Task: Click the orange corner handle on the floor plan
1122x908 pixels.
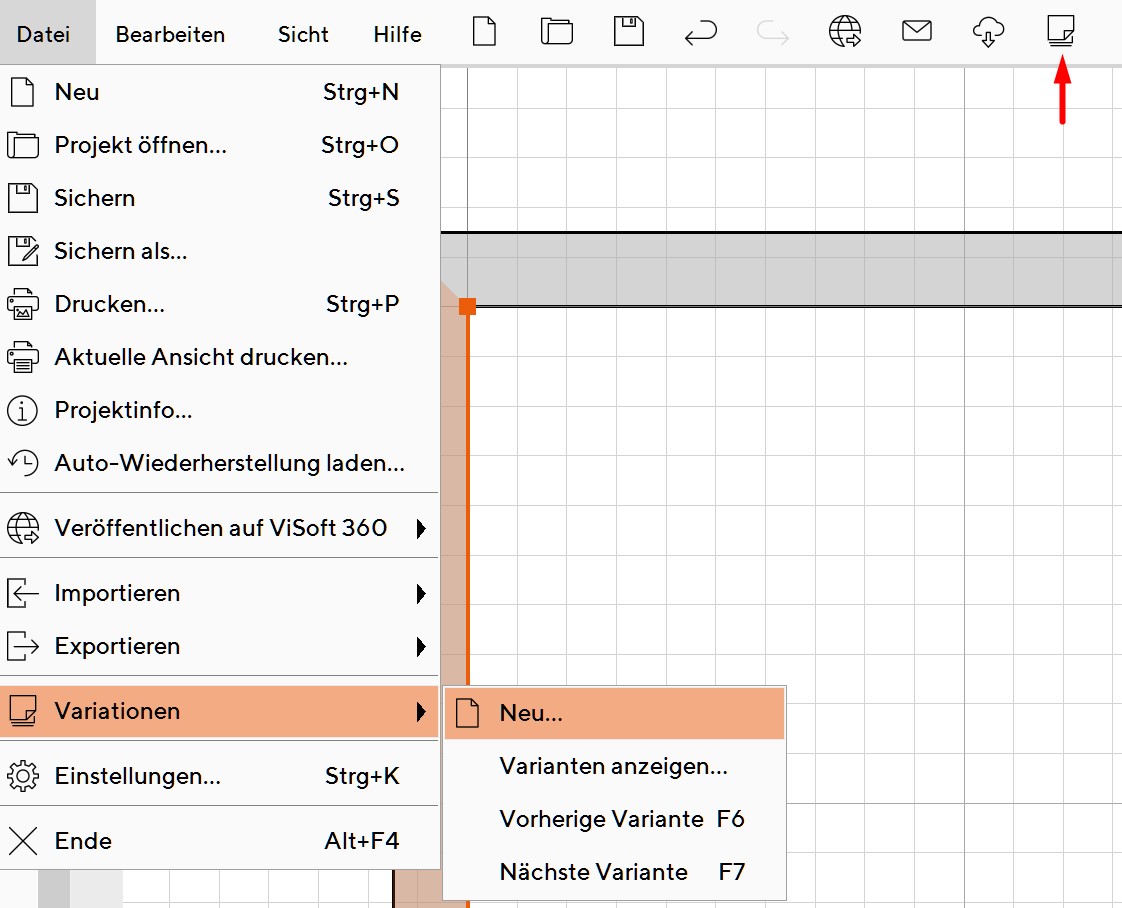Action: [x=468, y=307]
